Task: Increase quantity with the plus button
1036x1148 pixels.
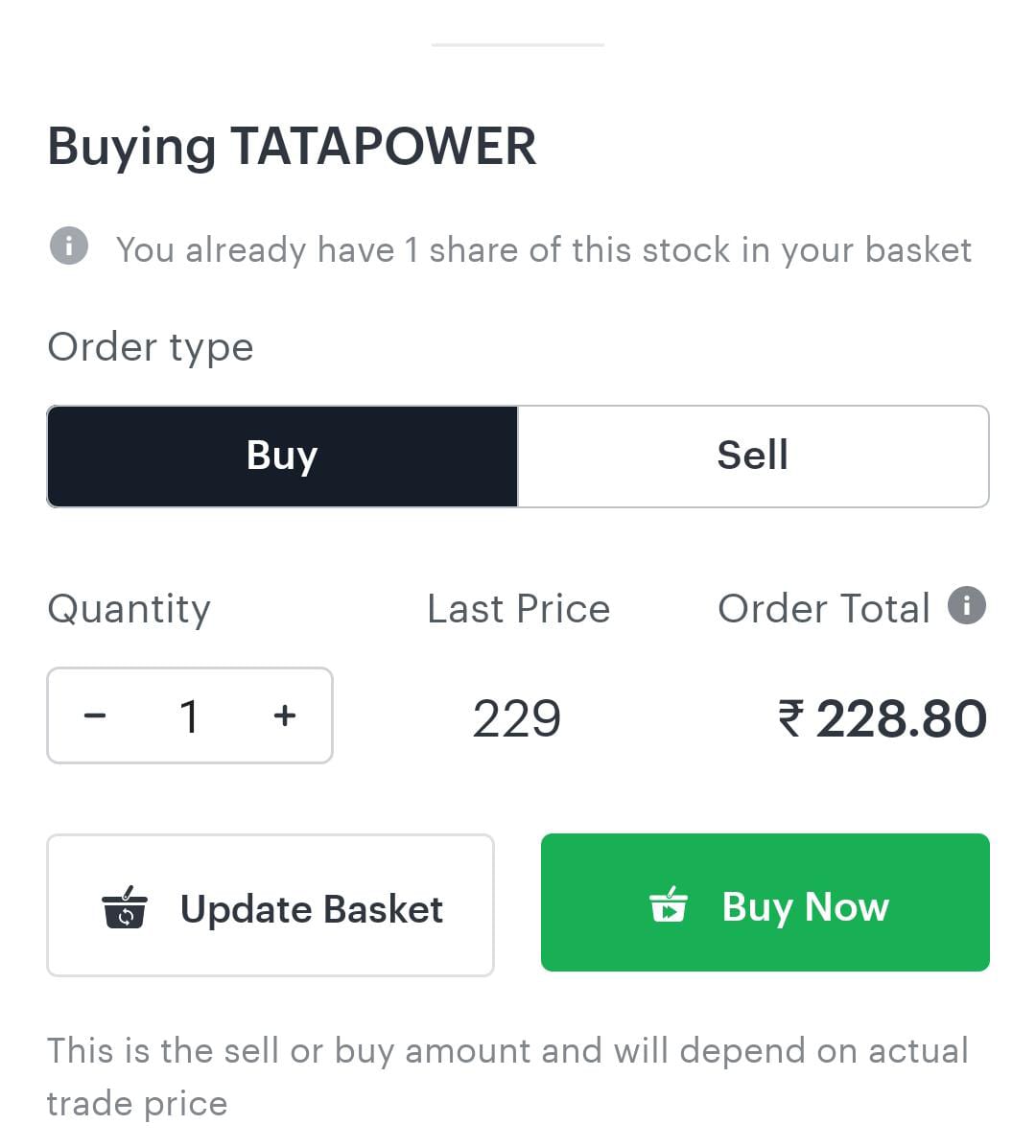Action: point(285,715)
